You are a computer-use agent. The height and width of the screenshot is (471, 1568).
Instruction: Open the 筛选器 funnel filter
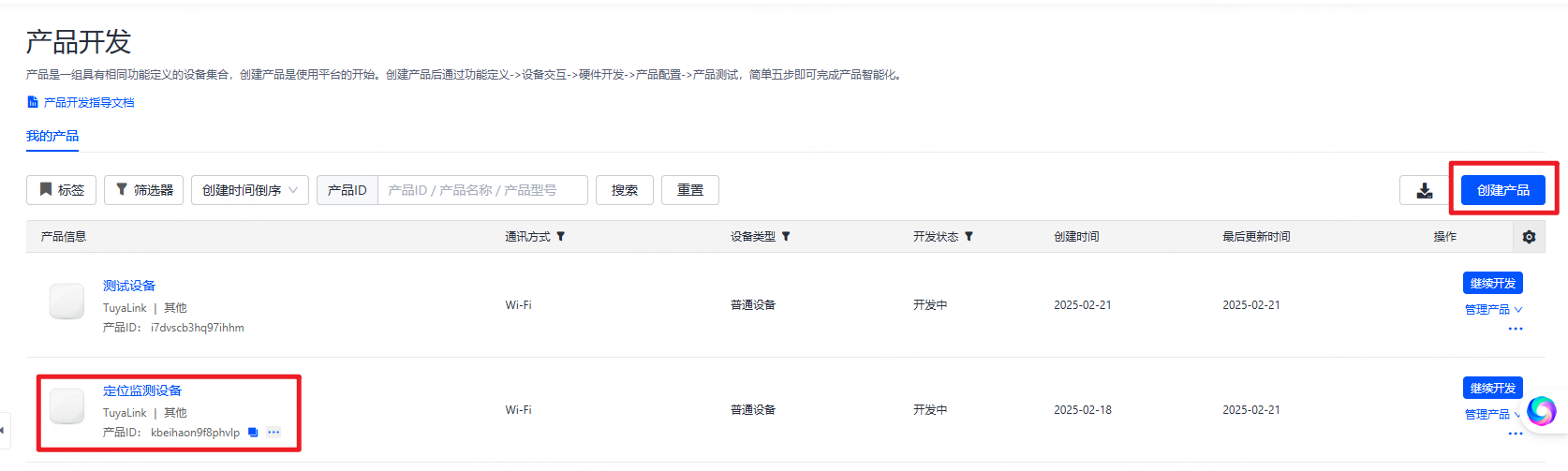point(144,190)
